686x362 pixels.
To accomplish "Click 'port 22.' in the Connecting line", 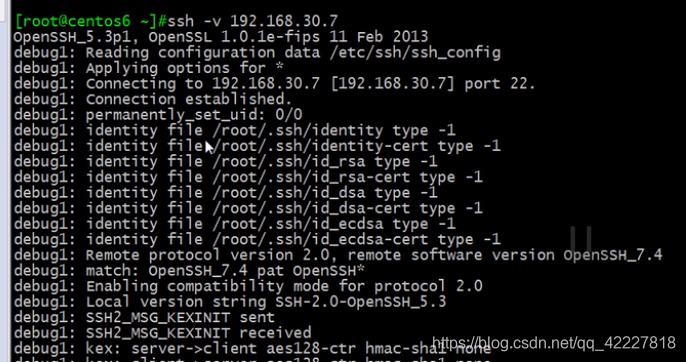I will point(500,84).
